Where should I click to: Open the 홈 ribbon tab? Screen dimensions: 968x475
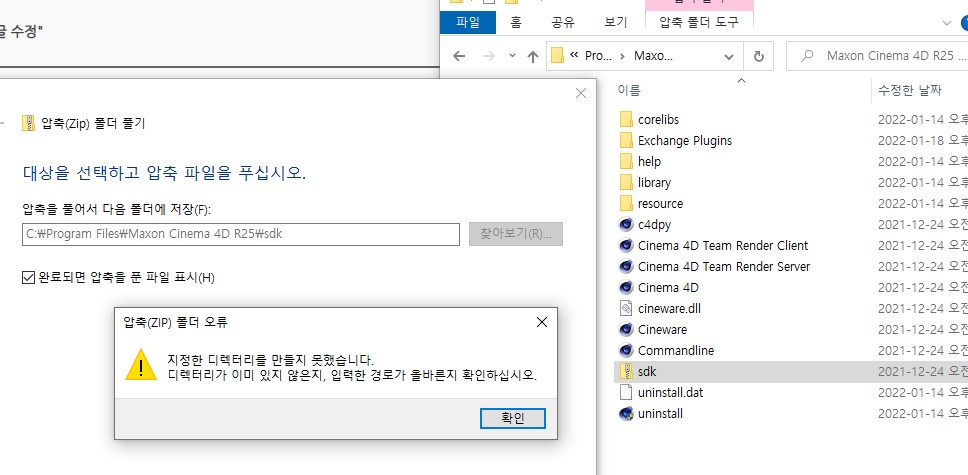(516, 23)
